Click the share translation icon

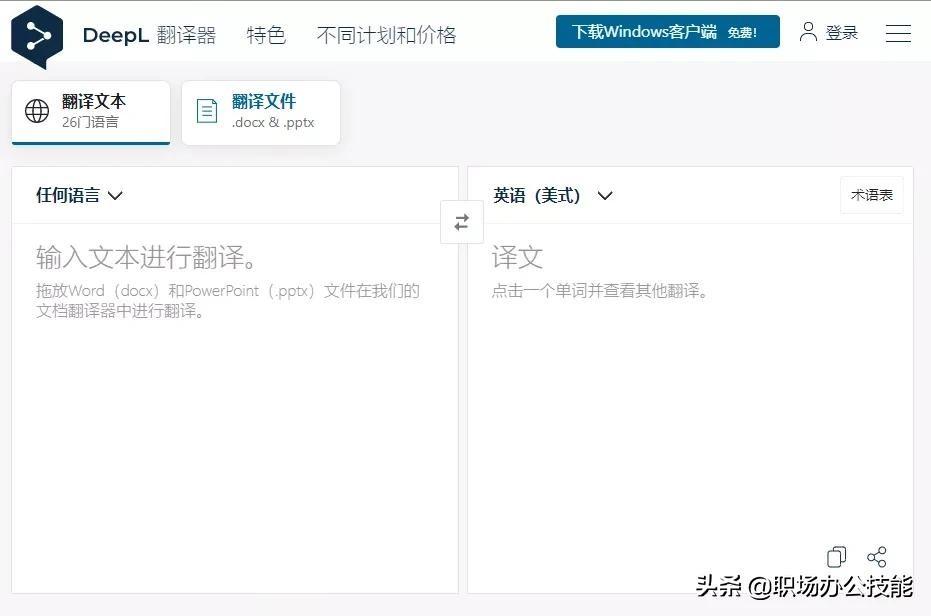click(876, 557)
